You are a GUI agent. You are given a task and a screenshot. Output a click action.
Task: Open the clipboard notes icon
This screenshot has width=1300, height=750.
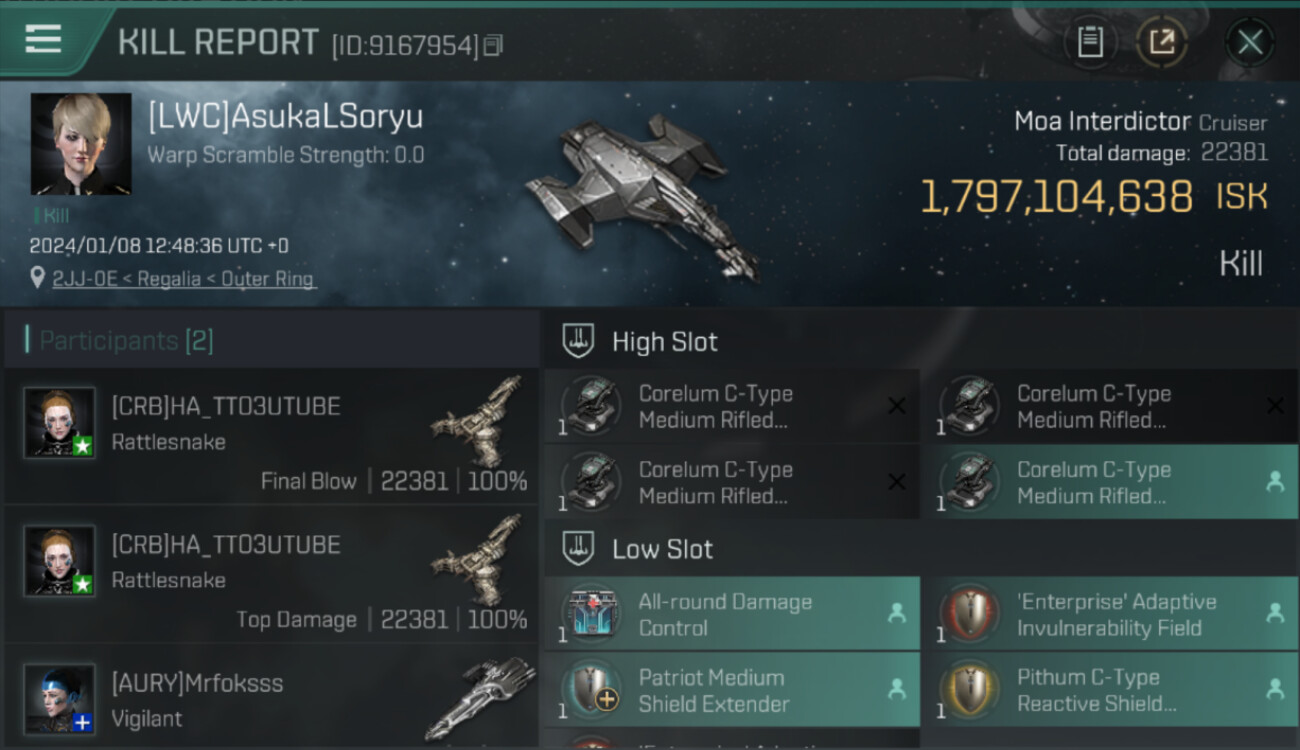point(1090,42)
